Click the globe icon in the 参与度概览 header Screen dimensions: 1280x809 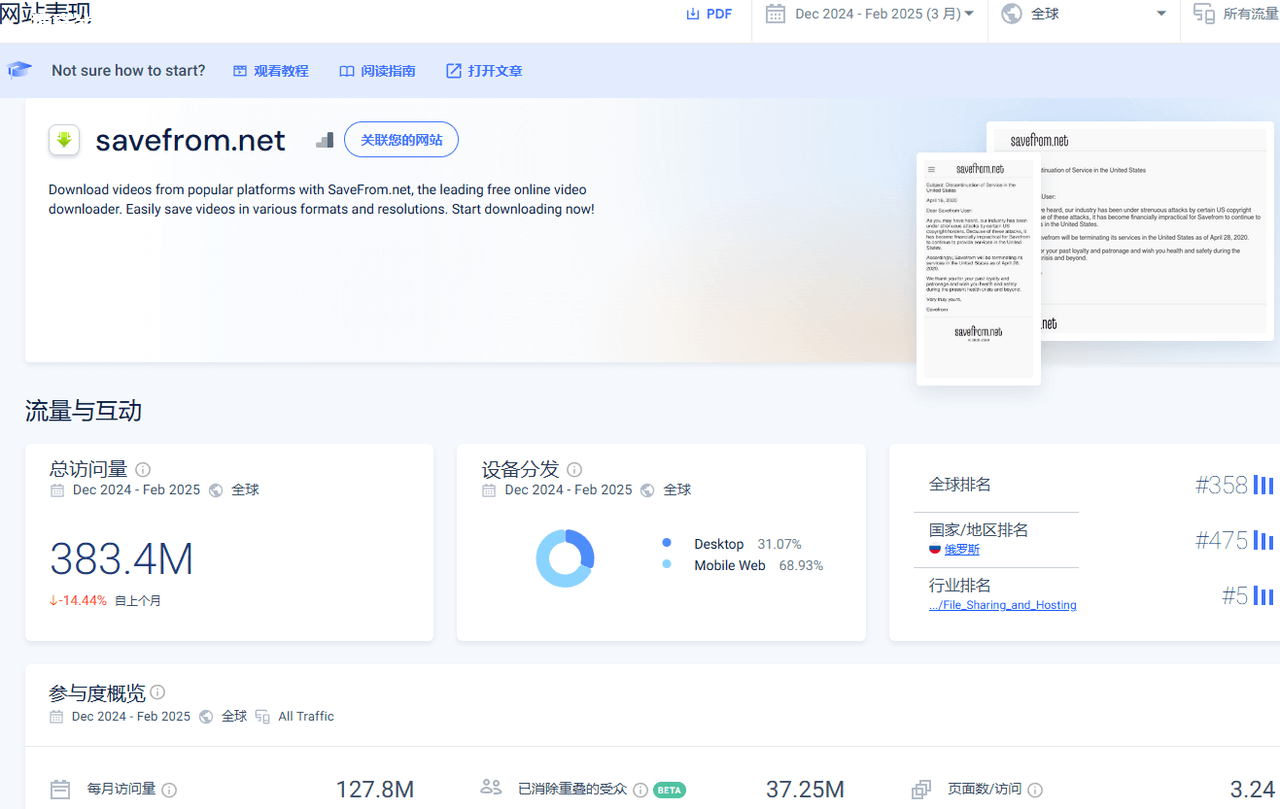206,717
